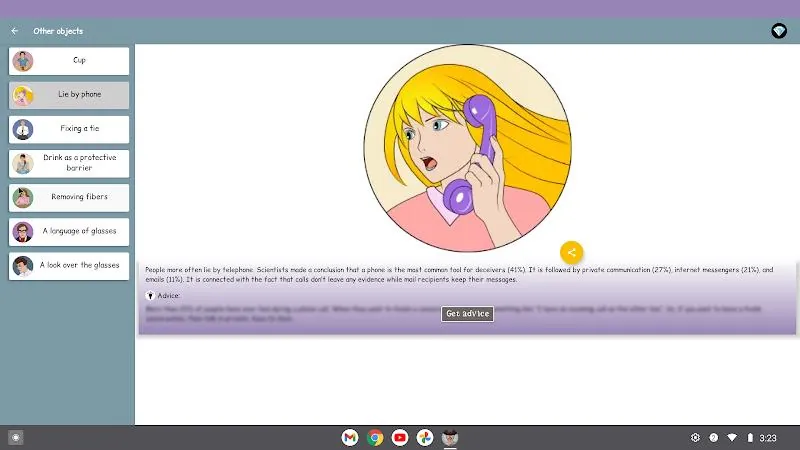Tap the yellow share button

(571, 252)
